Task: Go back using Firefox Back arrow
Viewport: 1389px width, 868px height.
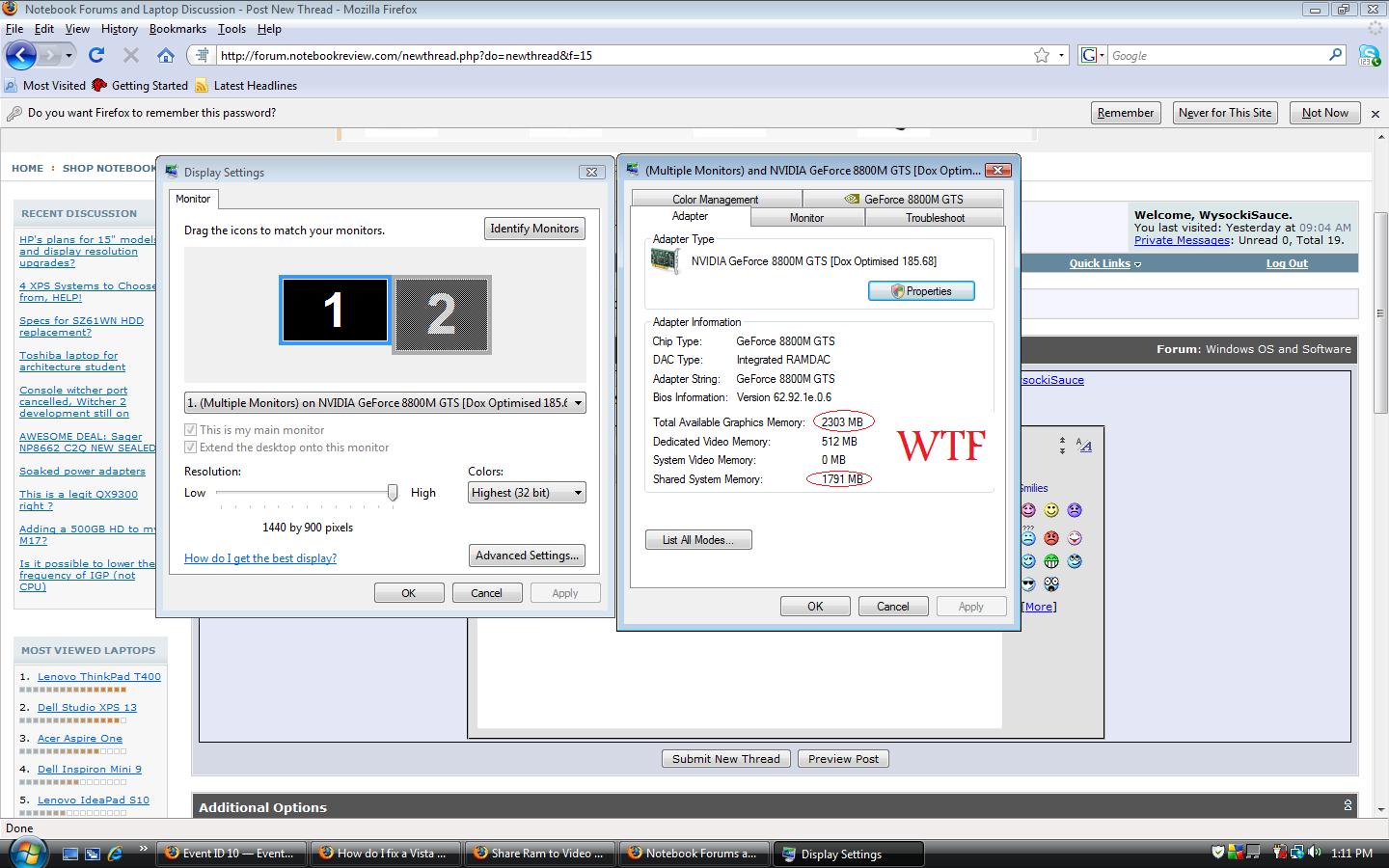Action: coord(21,55)
